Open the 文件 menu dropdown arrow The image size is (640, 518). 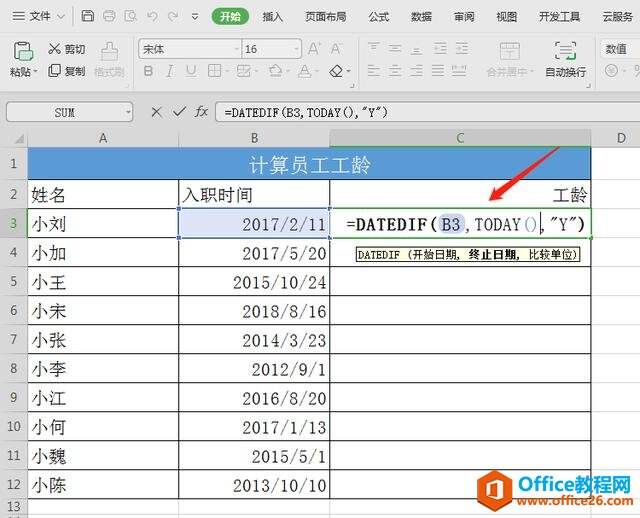[x=61, y=16]
